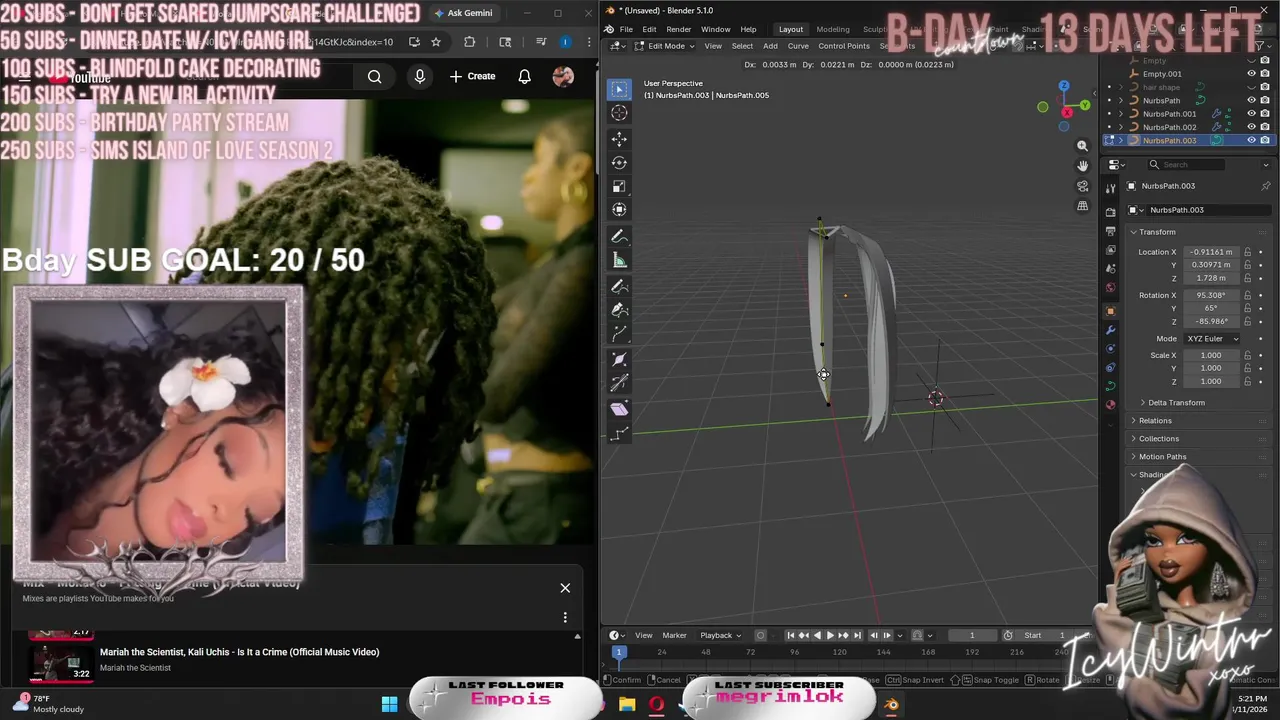The width and height of the screenshot is (1280, 720).
Task: Open the Render menu in Blender
Action: click(x=678, y=29)
